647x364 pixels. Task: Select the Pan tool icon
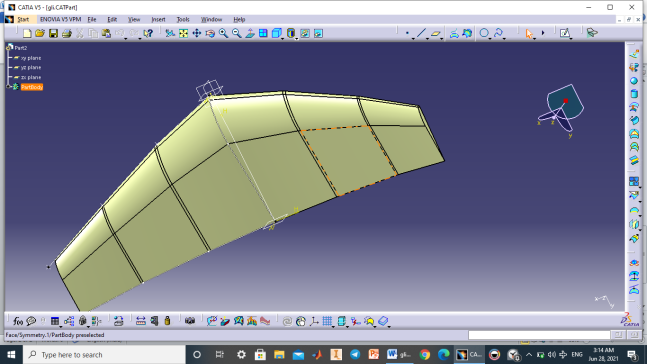(197, 33)
